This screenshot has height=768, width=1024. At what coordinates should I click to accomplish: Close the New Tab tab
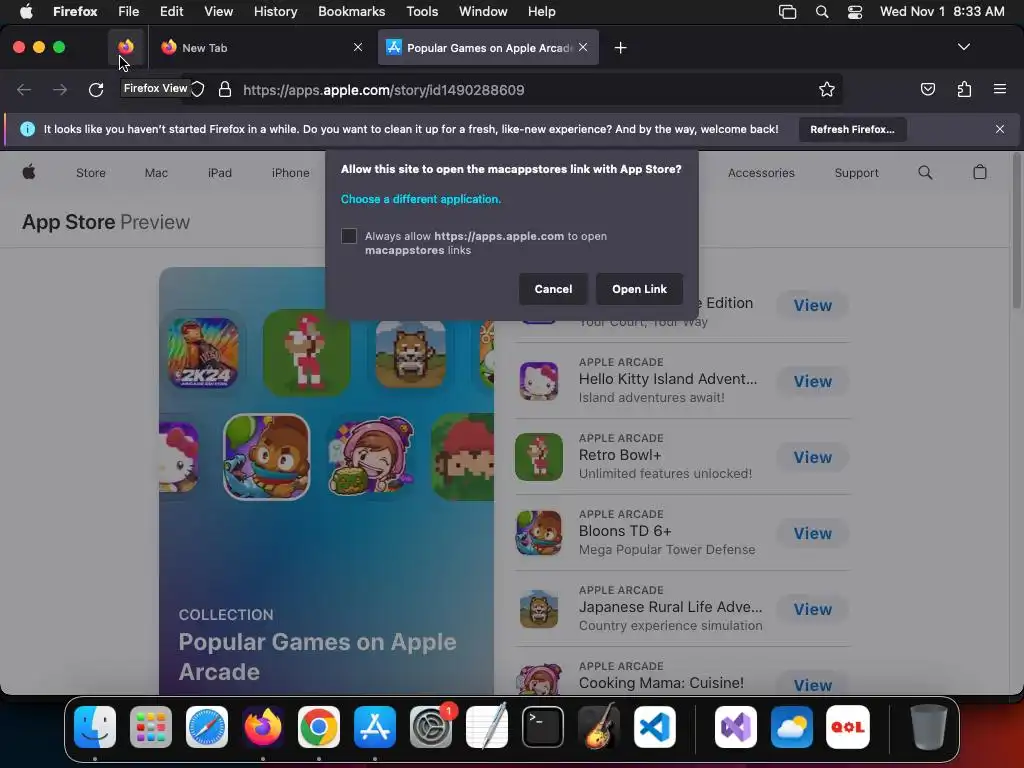click(358, 47)
